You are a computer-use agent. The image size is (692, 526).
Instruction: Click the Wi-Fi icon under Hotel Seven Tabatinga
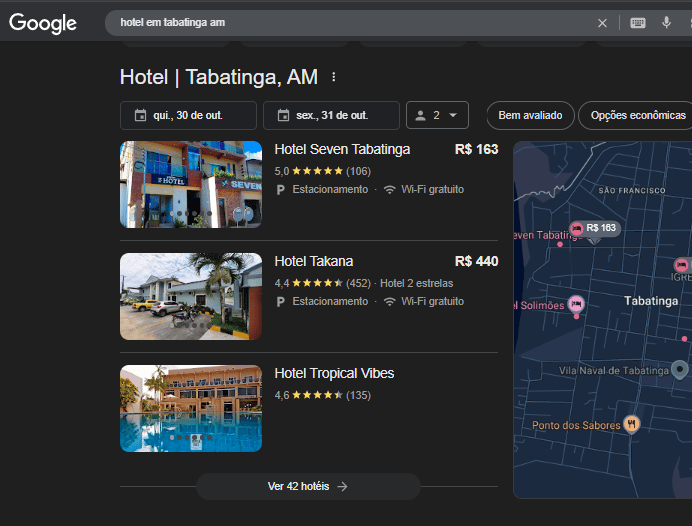389,190
